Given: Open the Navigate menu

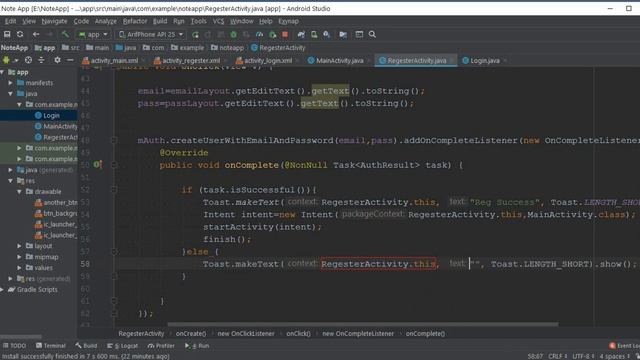Looking at the screenshot, I should tap(54, 21).
